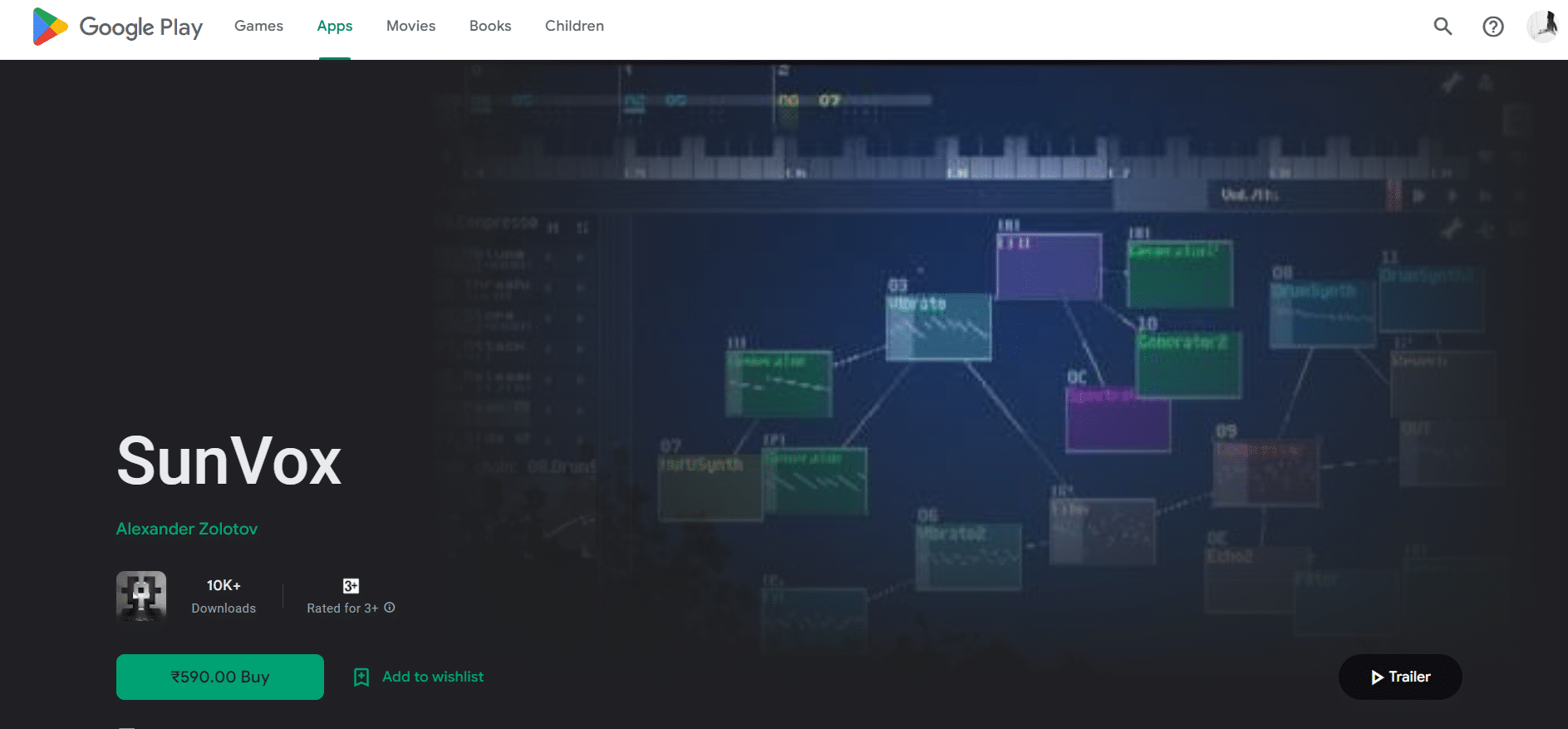Open the Help centre icon
This screenshot has height=729, width=1568.
1493,27
